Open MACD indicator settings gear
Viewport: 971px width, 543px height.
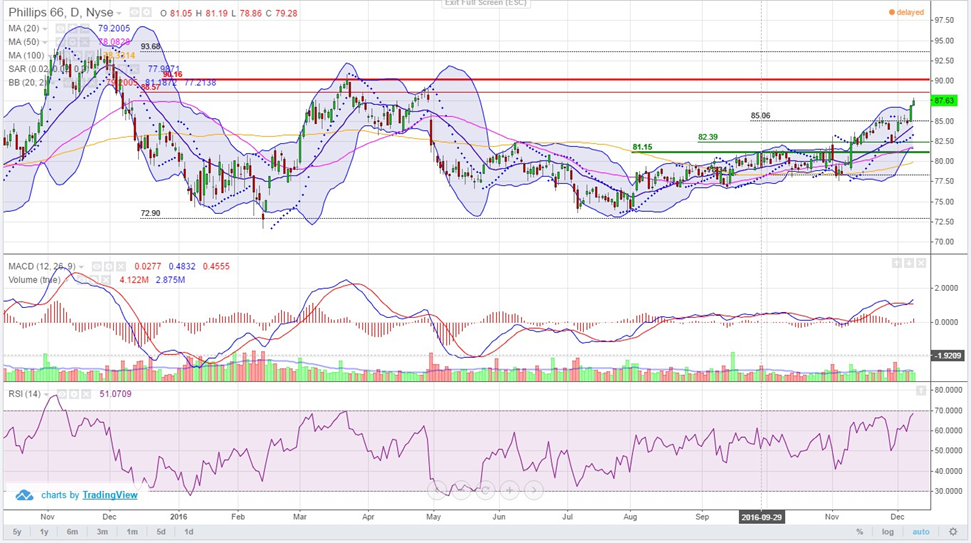pos(108,266)
